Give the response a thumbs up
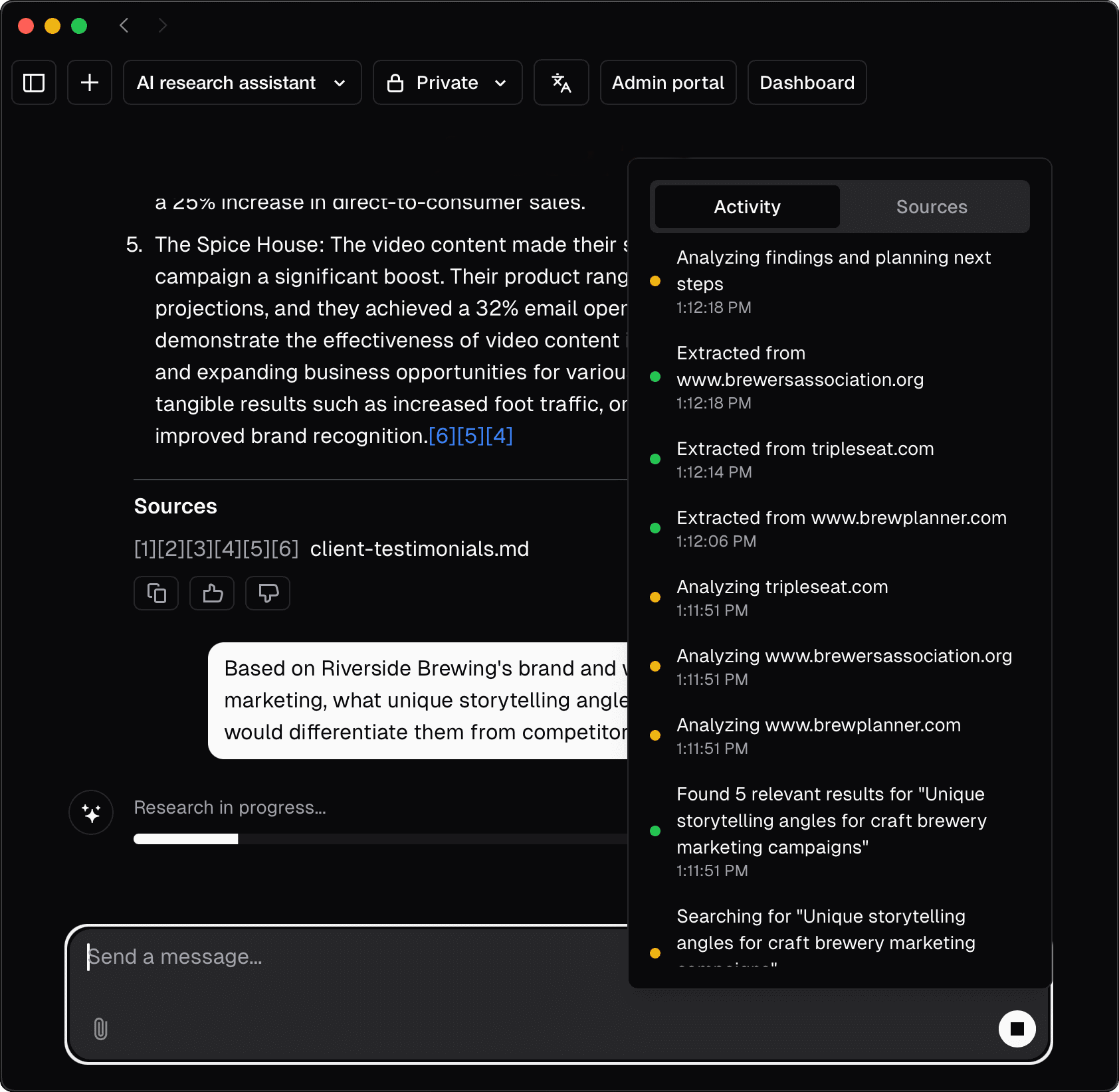Viewport: 1119px width, 1092px height. (212, 593)
